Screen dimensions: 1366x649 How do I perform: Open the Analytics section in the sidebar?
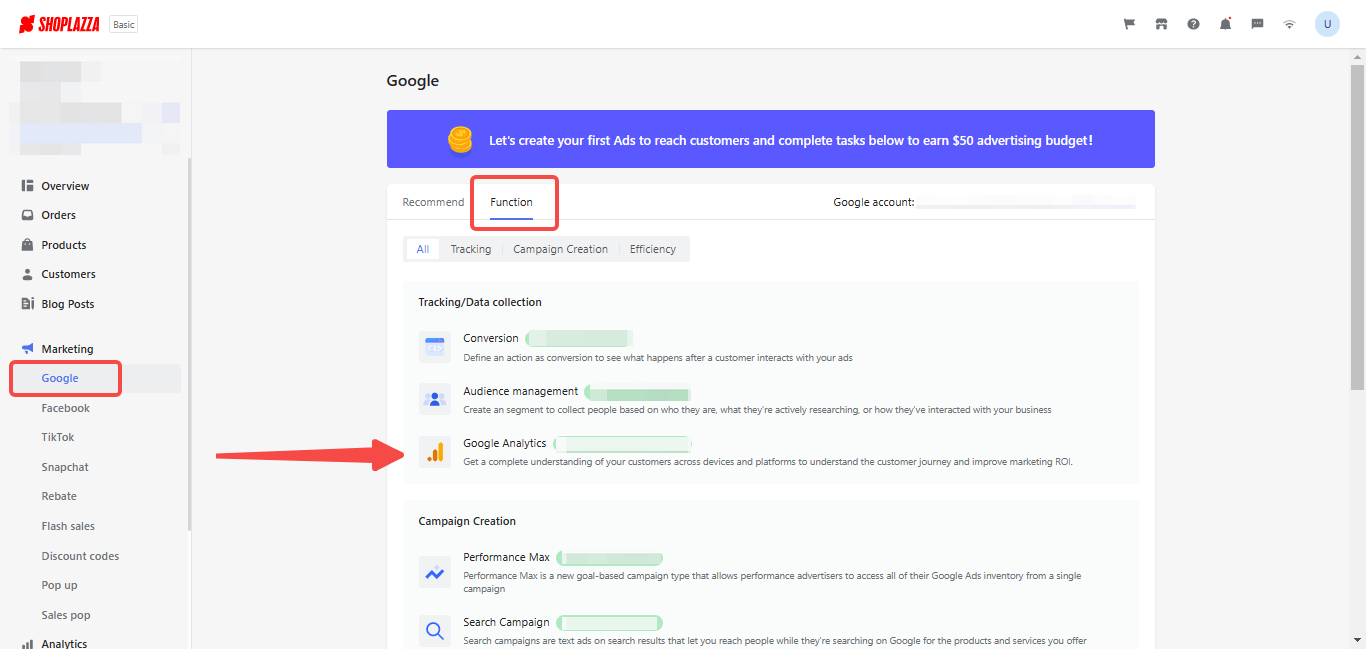click(64, 644)
